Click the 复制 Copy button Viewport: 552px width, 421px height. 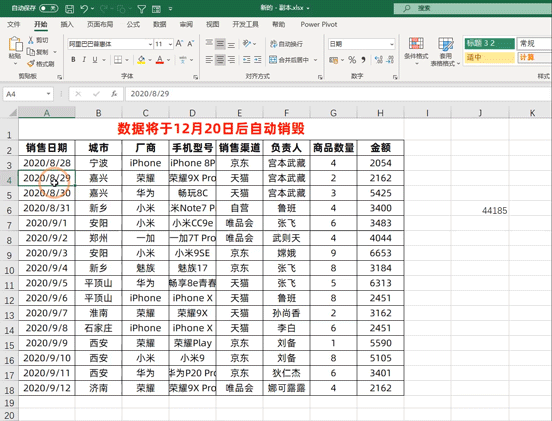(38, 52)
